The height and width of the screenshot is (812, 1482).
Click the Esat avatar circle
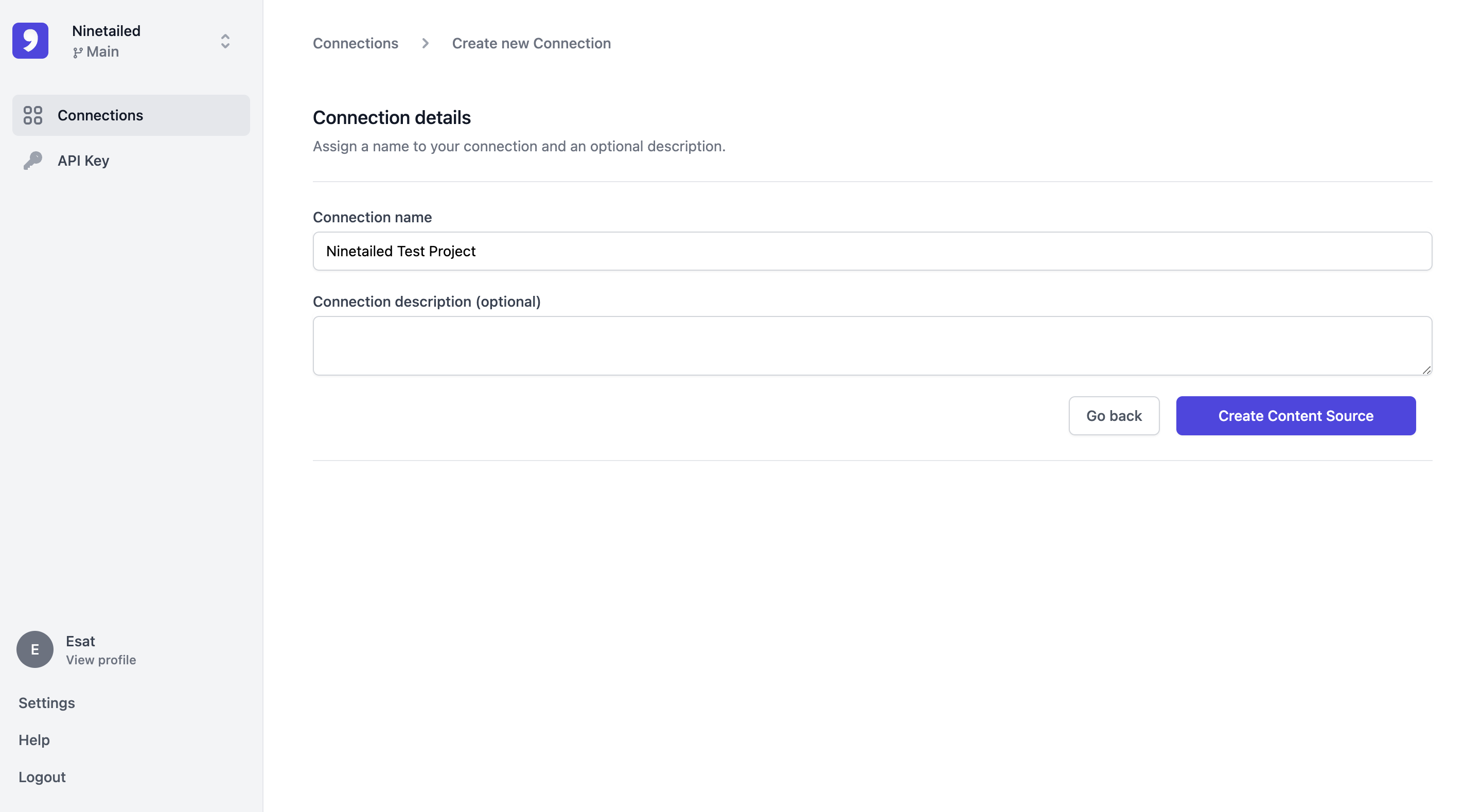point(35,649)
